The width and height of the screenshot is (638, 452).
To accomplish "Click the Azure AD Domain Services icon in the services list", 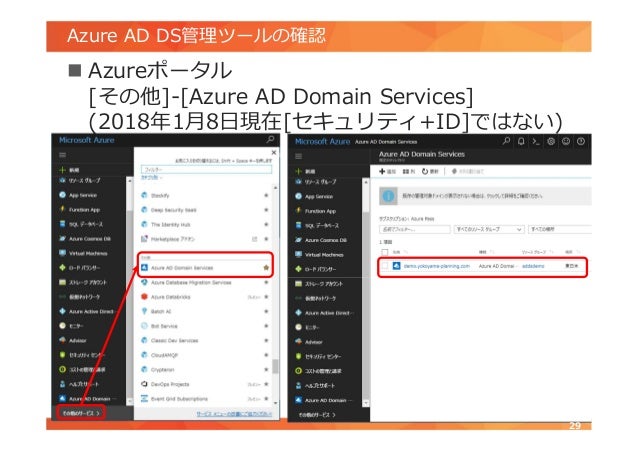I will 144,267.
